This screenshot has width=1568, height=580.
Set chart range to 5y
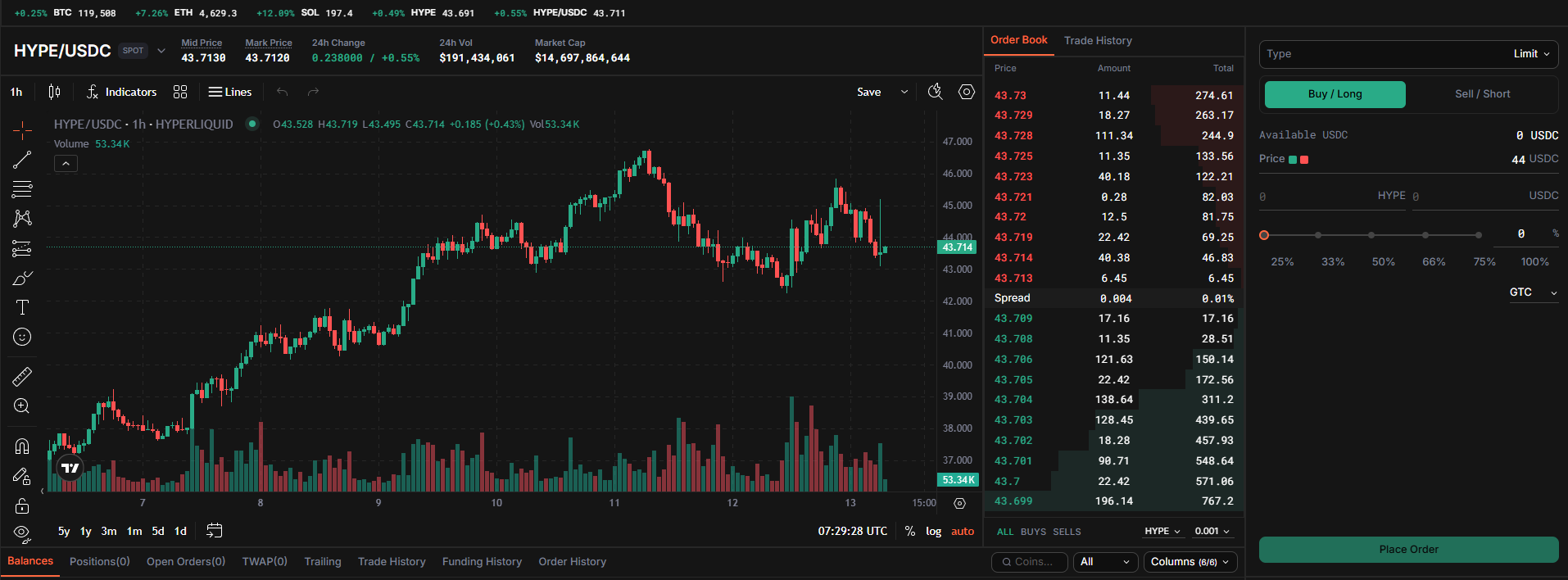click(64, 531)
